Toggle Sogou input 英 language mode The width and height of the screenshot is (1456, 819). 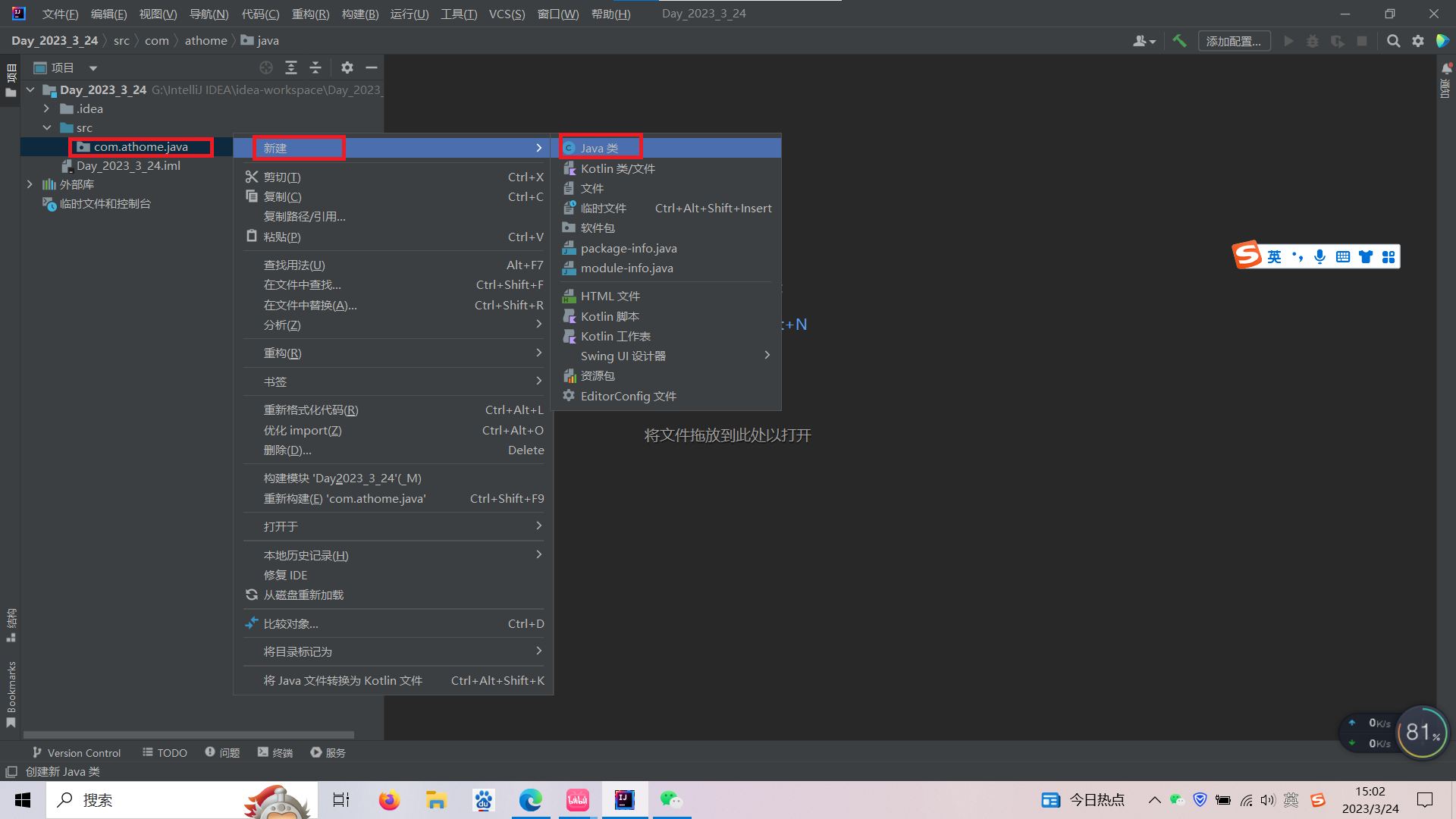pos(1274,256)
